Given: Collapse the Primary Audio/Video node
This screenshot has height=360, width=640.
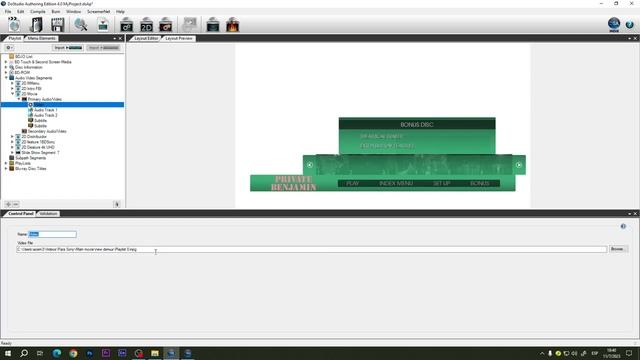Looking at the screenshot, I should 18,99.
